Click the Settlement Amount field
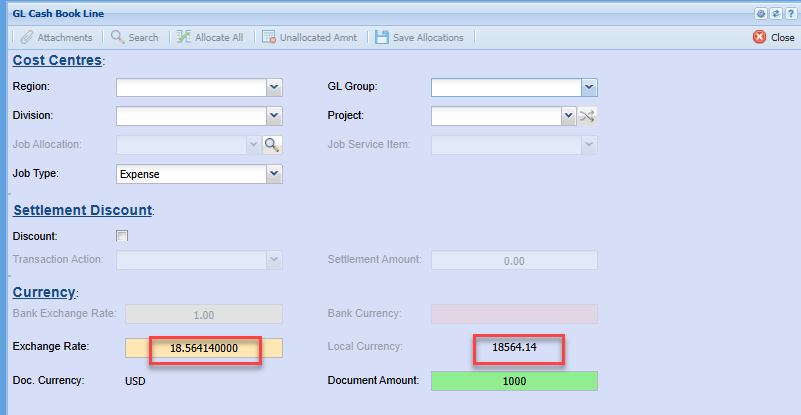Image resolution: width=801 pixels, height=415 pixels. coord(514,260)
